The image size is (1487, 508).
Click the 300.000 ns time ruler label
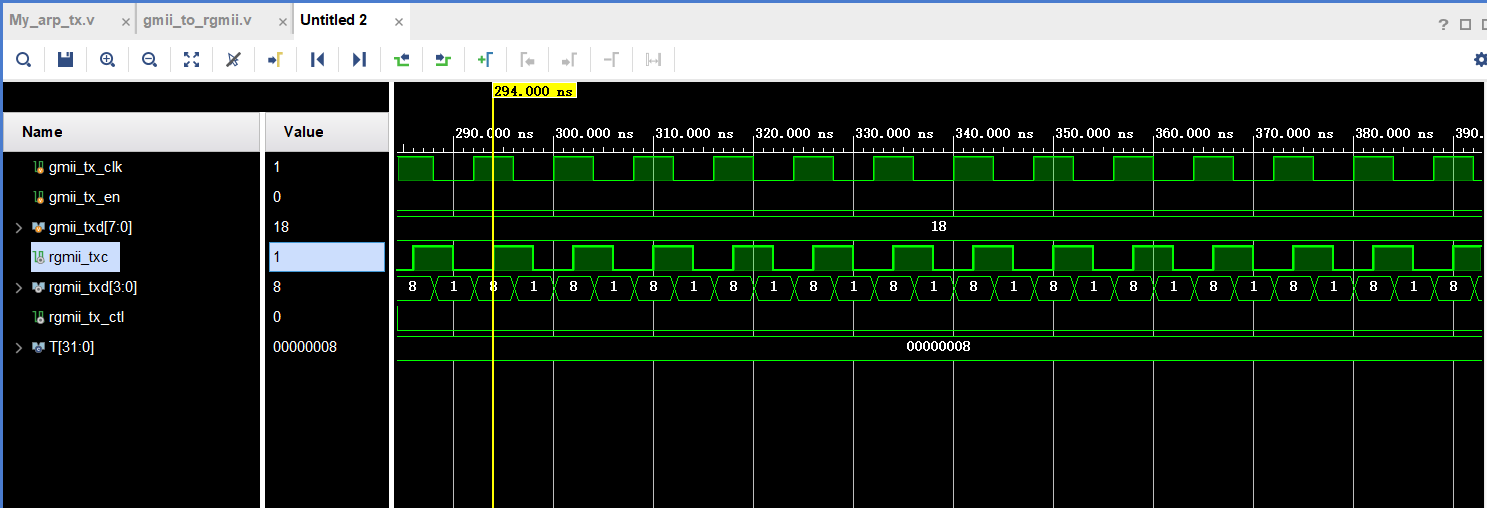[x=594, y=133]
